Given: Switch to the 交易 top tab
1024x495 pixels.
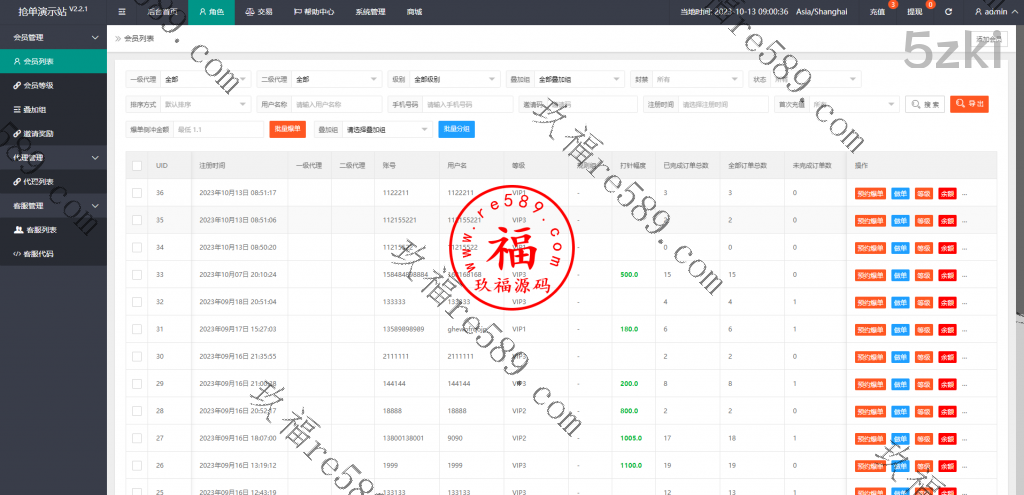Looking at the screenshot, I should pyautogui.click(x=259, y=12).
